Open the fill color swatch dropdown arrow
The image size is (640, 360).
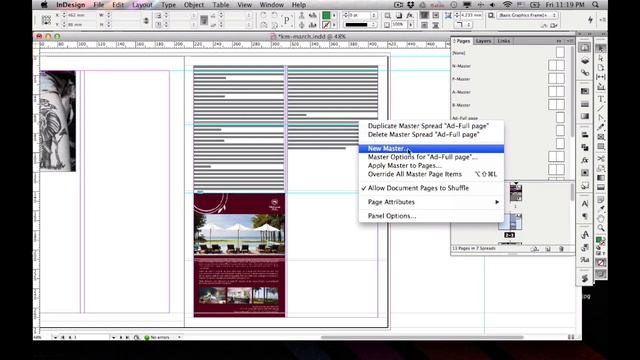(334, 15)
